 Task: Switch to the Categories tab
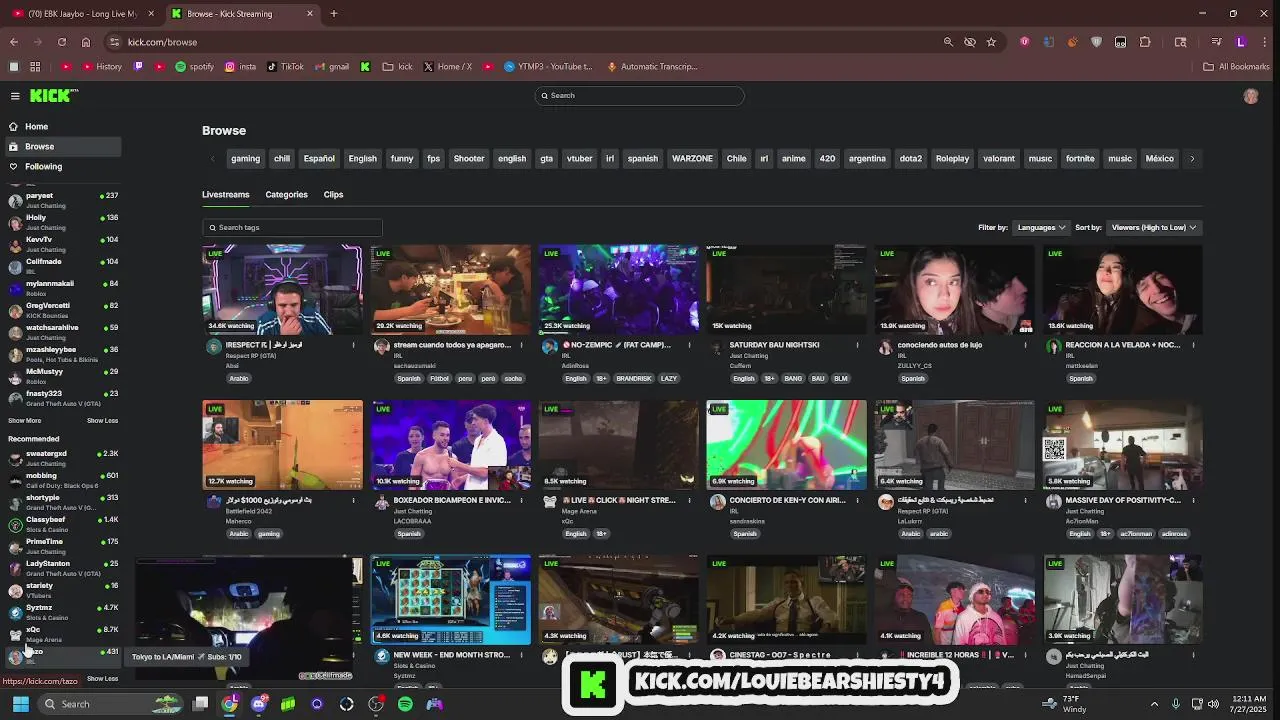click(286, 194)
